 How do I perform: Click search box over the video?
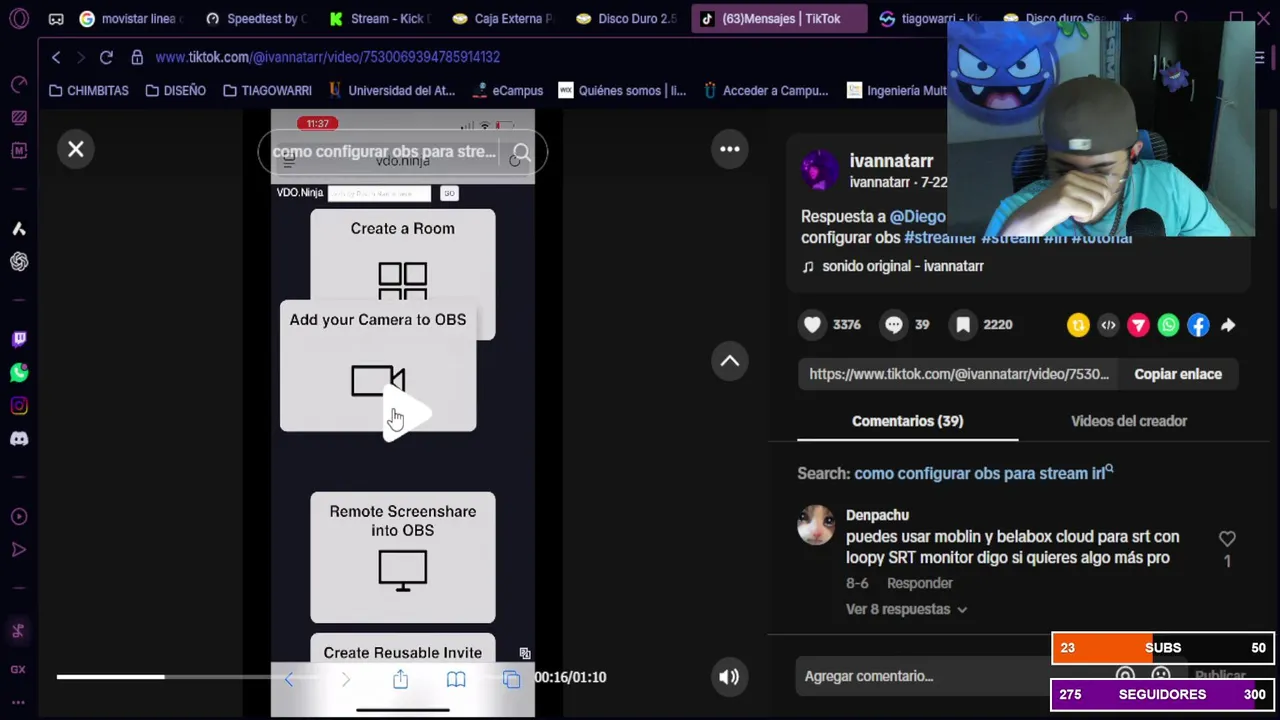point(384,152)
